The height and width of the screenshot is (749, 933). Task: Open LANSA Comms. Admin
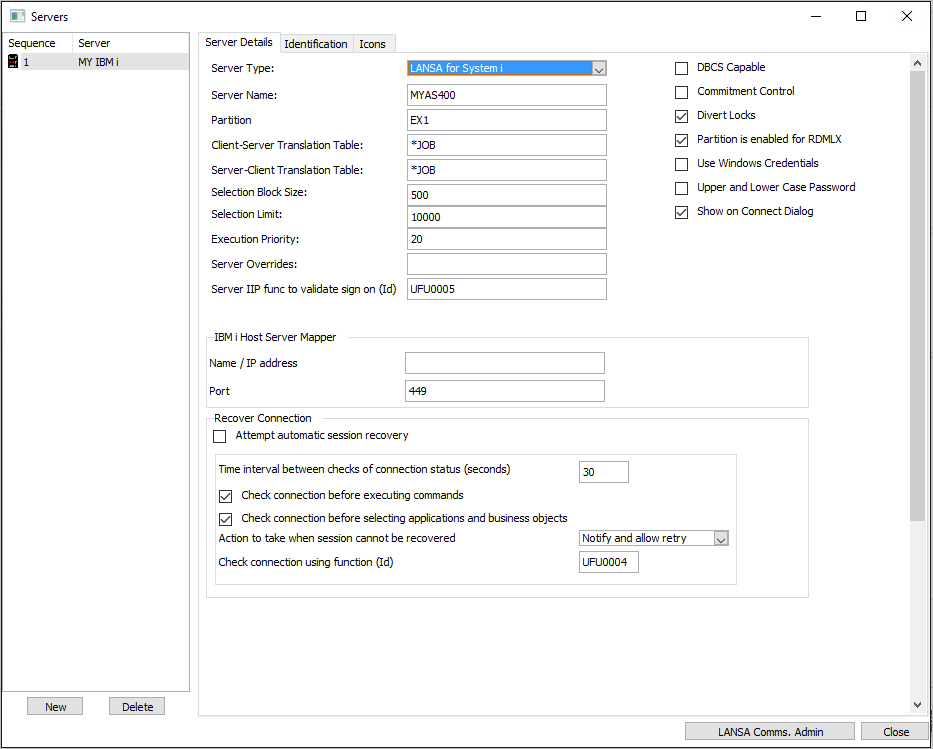(x=770, y=732)
